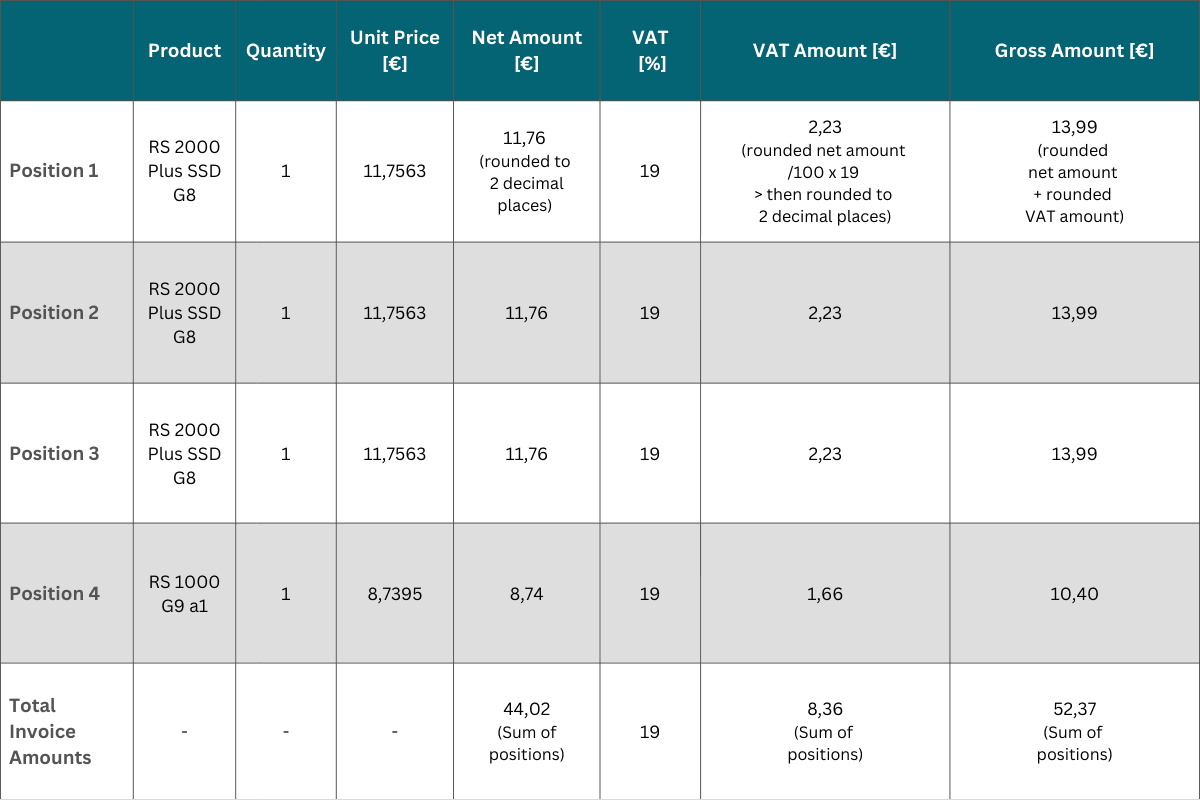The width and height of the screenshot is (1200, 800).
Task: Select the Position 3 row label
Action: coord(54,454)
